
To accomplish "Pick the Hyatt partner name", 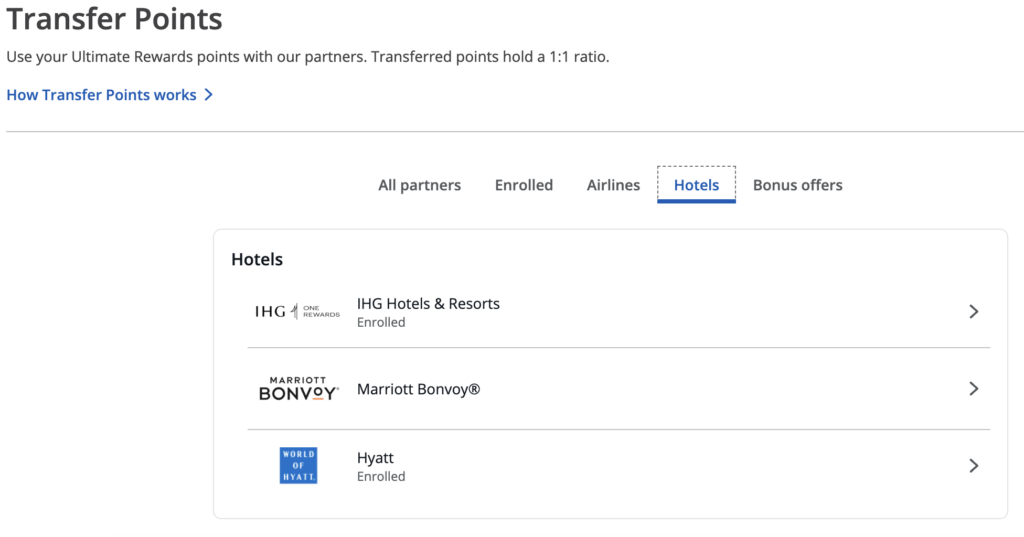I will click(375, 458).
